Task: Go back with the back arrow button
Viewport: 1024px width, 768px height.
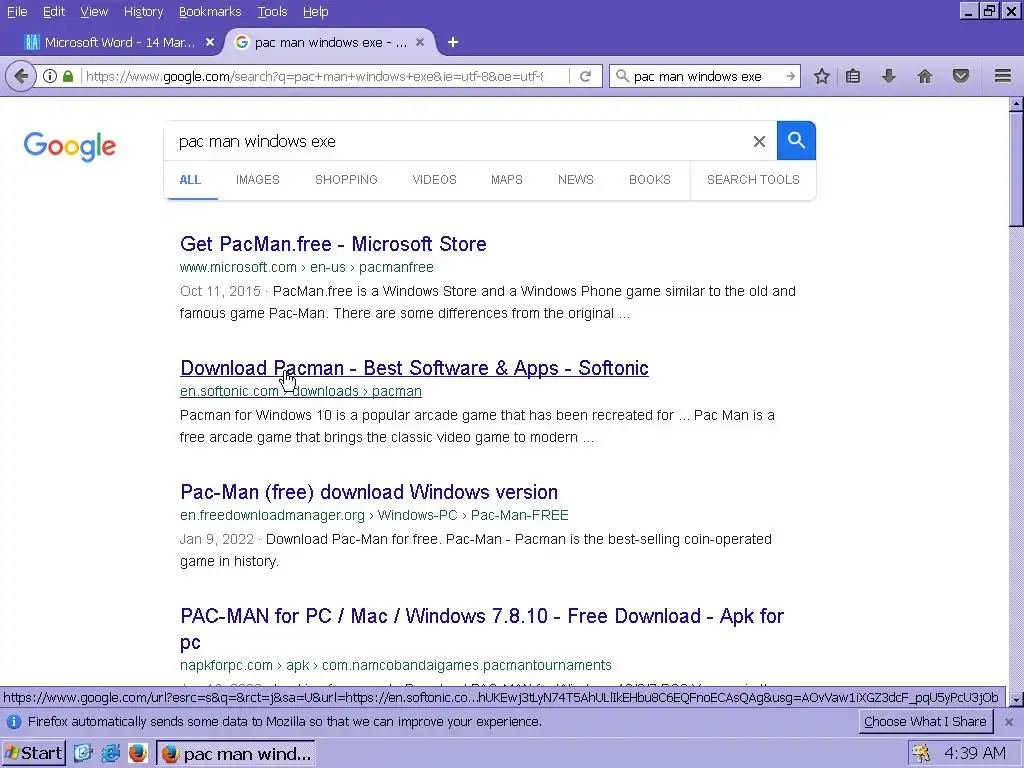Action: tap(20, 76)
